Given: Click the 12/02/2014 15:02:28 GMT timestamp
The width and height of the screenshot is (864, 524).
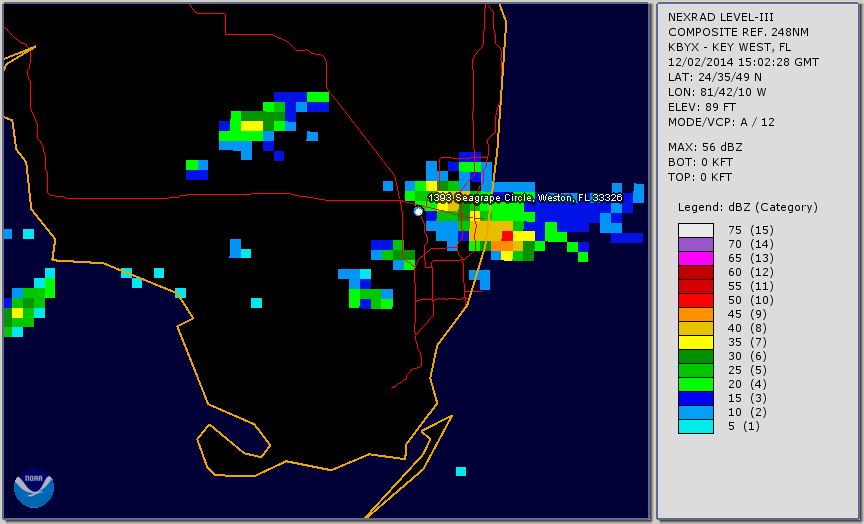Looking at the screenshot, I should [743, 62].
